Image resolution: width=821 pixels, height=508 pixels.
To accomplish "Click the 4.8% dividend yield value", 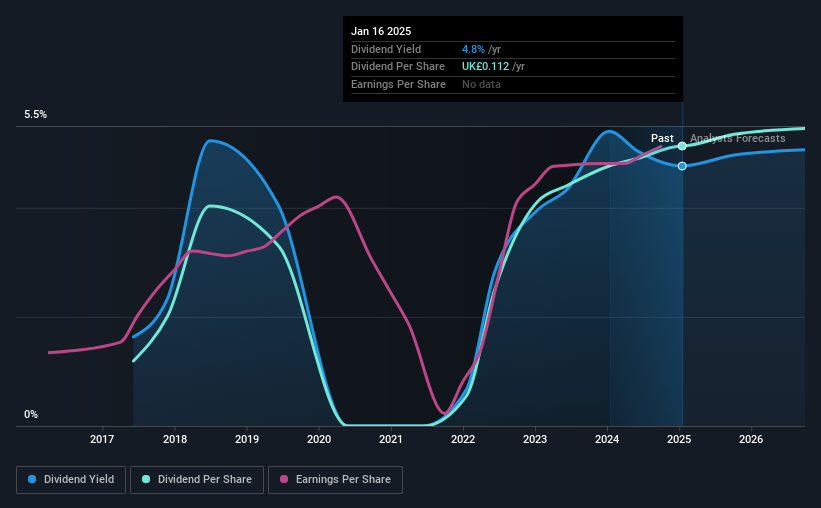I will tap(473, 49).
